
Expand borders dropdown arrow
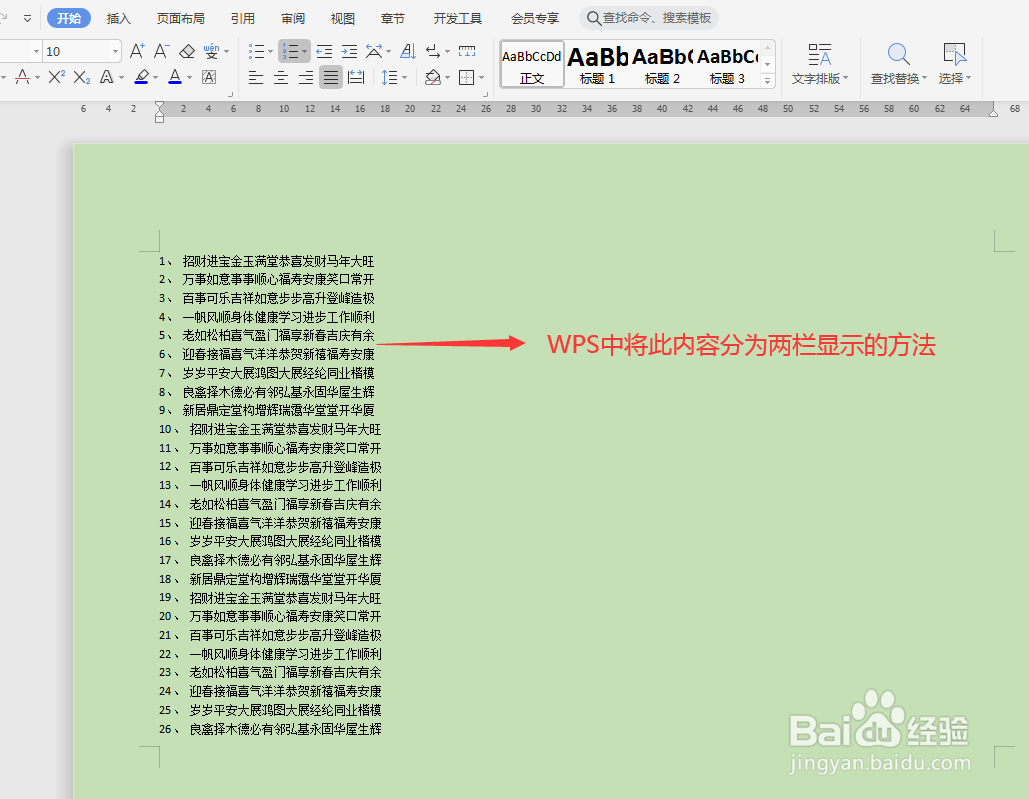coord(482,78)
